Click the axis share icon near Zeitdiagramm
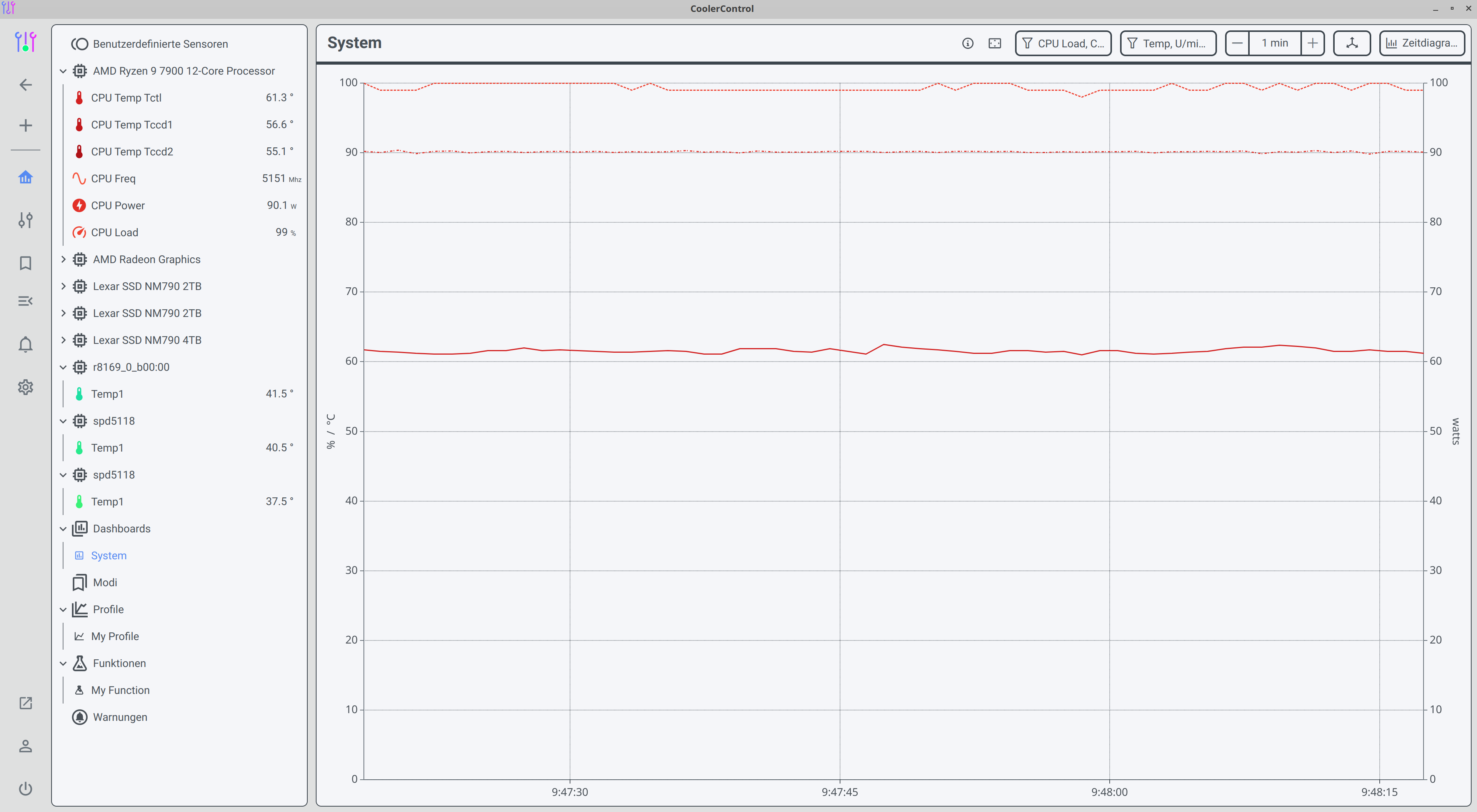Screen dimensions: 1477x812 pyautogui.click(x=1352, y=43)
